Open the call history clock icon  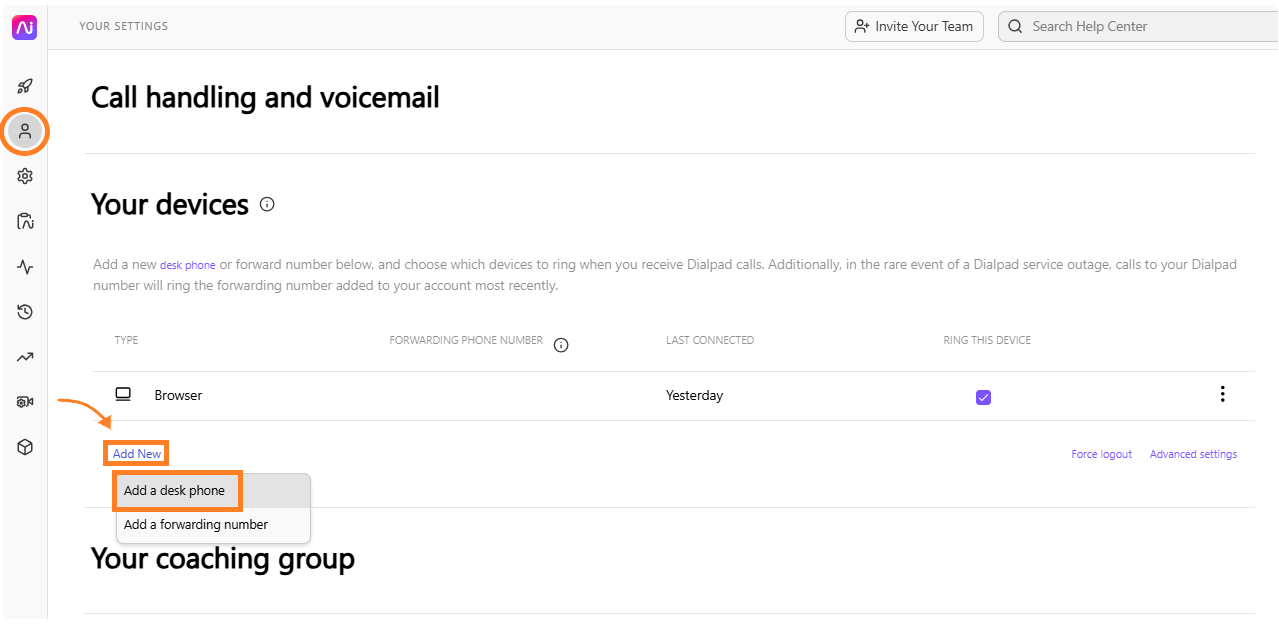(x=25, y=312)
